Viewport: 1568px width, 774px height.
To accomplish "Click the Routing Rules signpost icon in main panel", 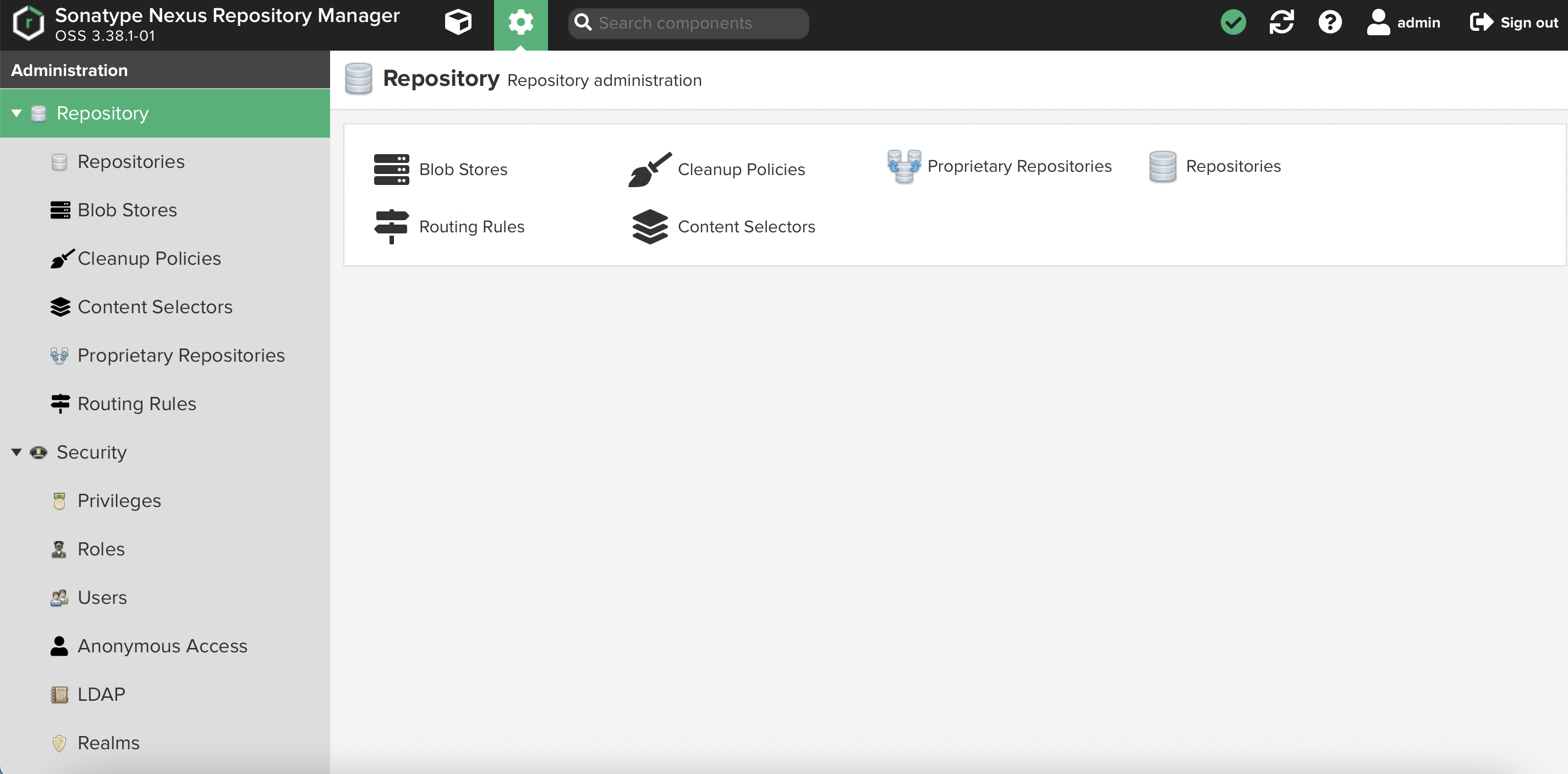I will (x=391, y=227).
